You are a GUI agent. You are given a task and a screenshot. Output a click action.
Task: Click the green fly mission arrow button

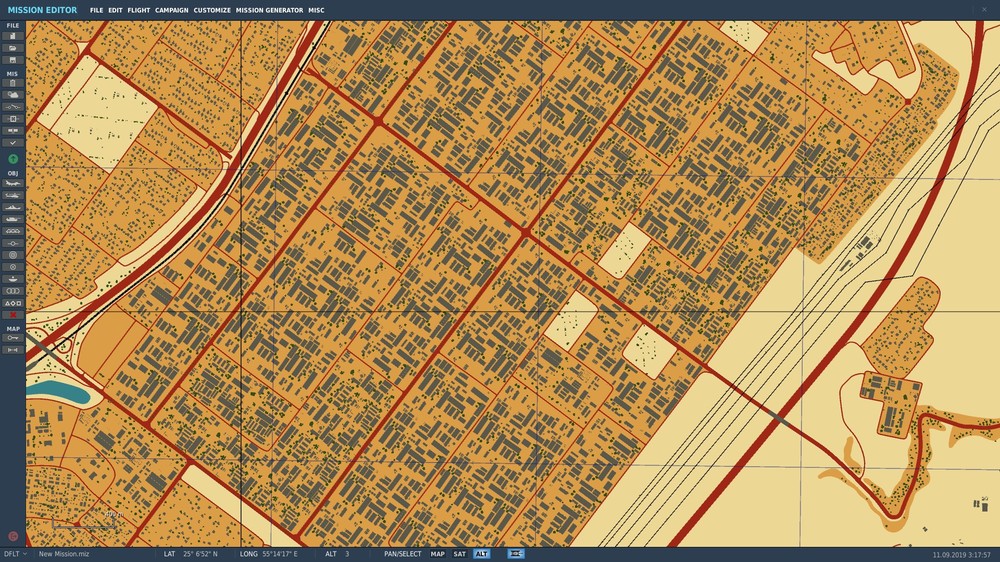point(12,159)
